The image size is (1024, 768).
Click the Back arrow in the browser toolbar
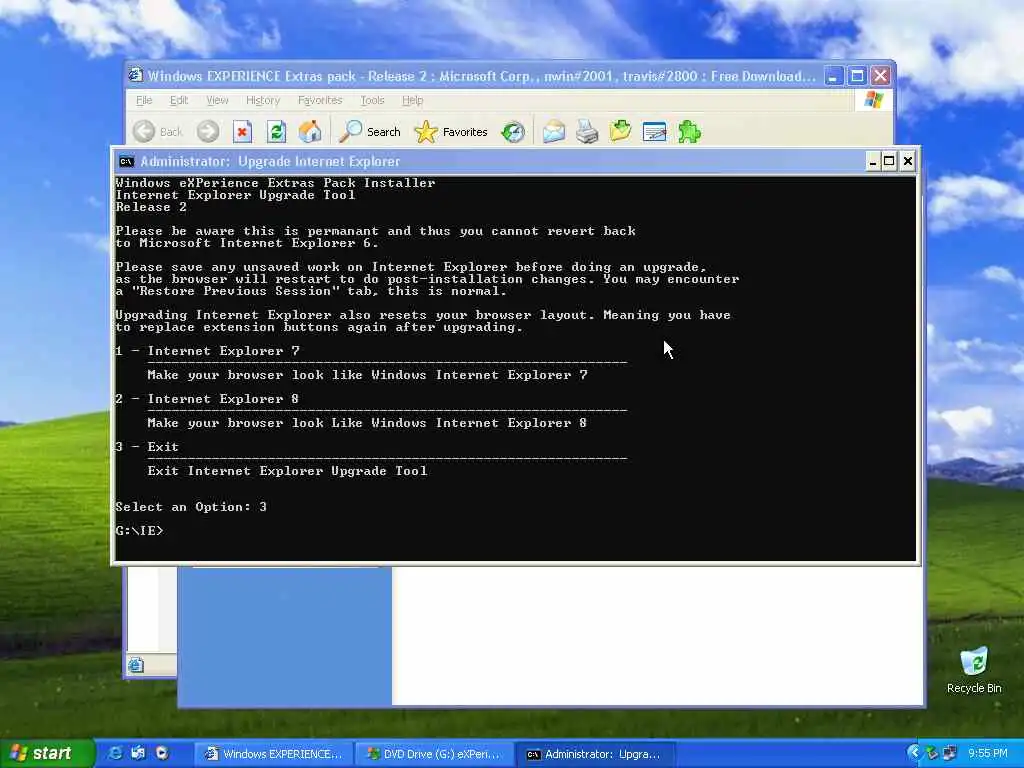tap(144, 132)
